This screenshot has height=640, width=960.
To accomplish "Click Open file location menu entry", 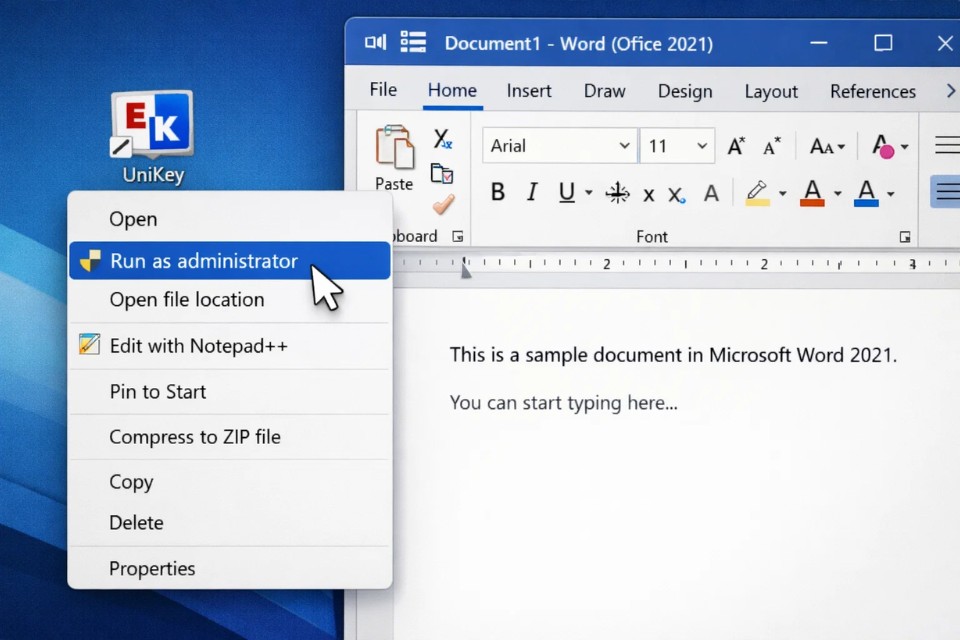I will click(187, 299).
